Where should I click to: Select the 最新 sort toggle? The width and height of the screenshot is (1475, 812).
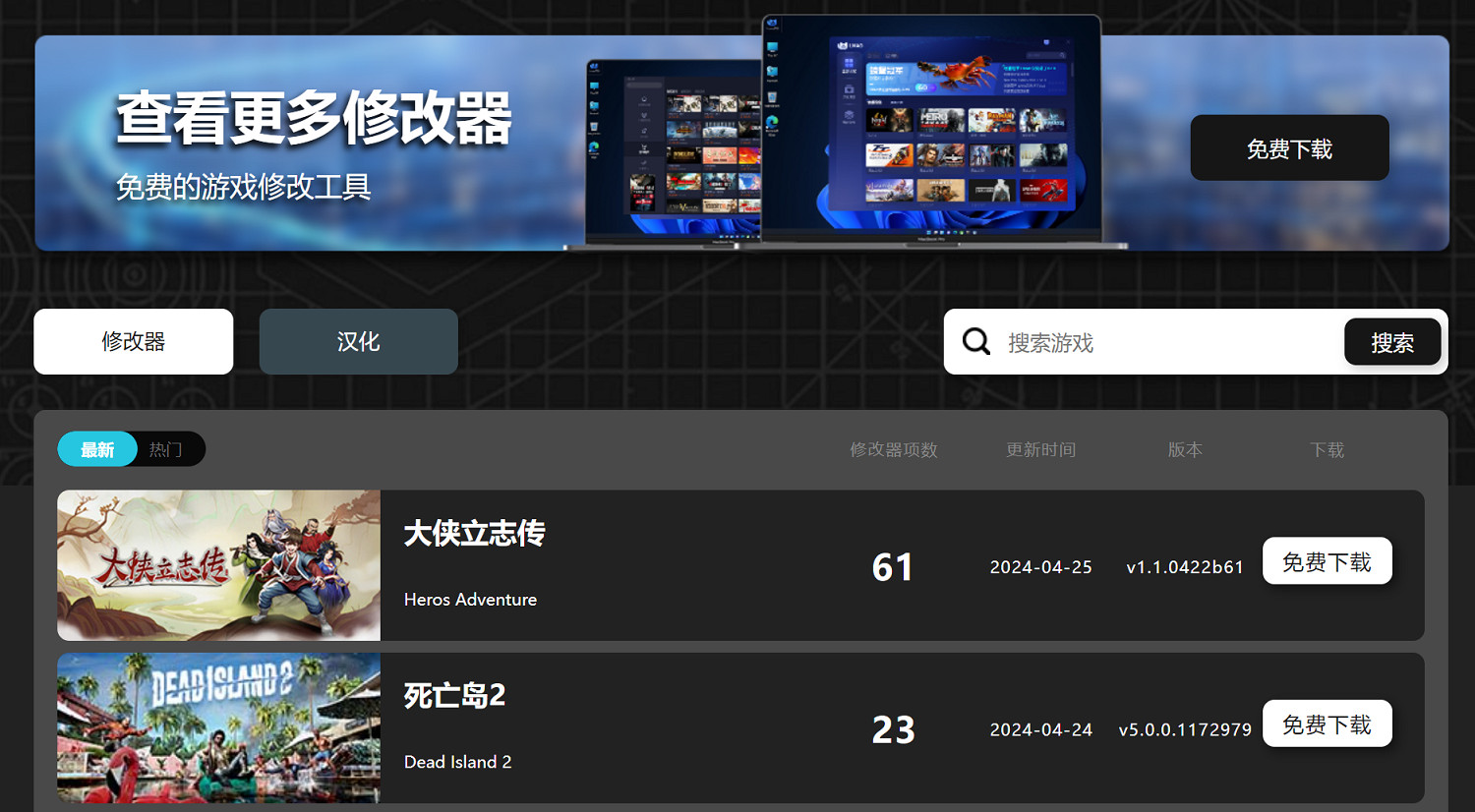[x=97, y=449]
